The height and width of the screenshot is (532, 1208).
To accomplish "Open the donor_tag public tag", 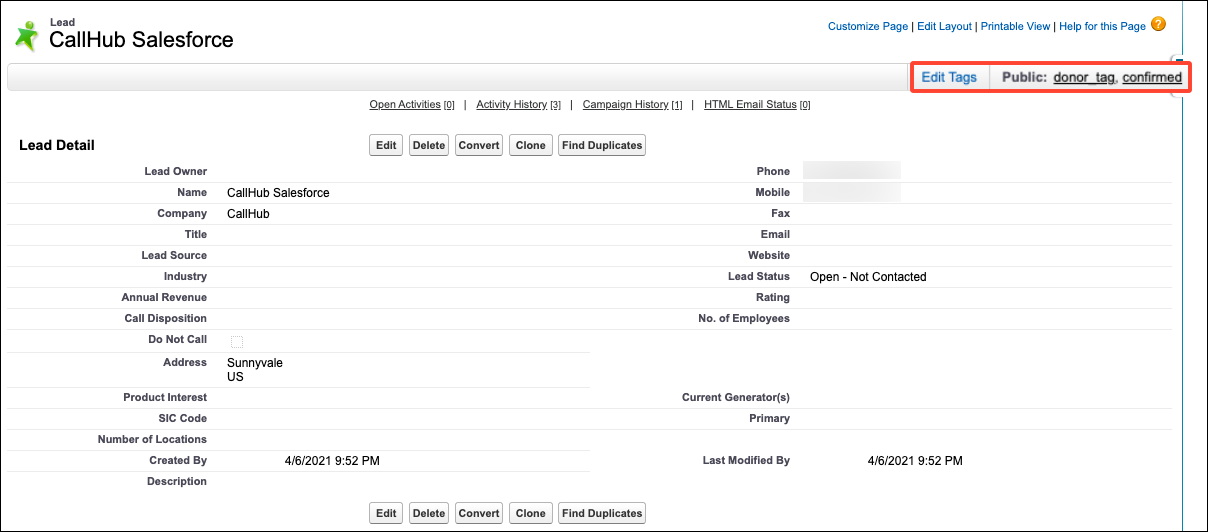I will coord(1084,77).
